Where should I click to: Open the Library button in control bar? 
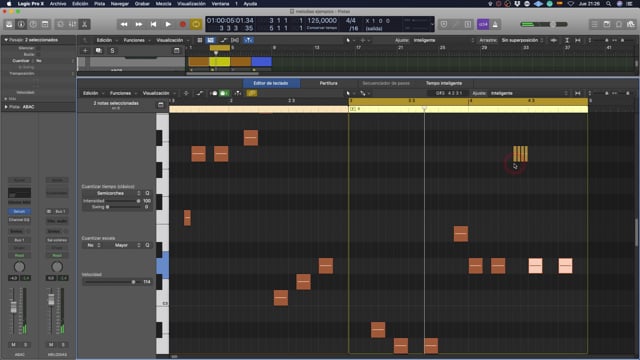(x=9, y=24)
